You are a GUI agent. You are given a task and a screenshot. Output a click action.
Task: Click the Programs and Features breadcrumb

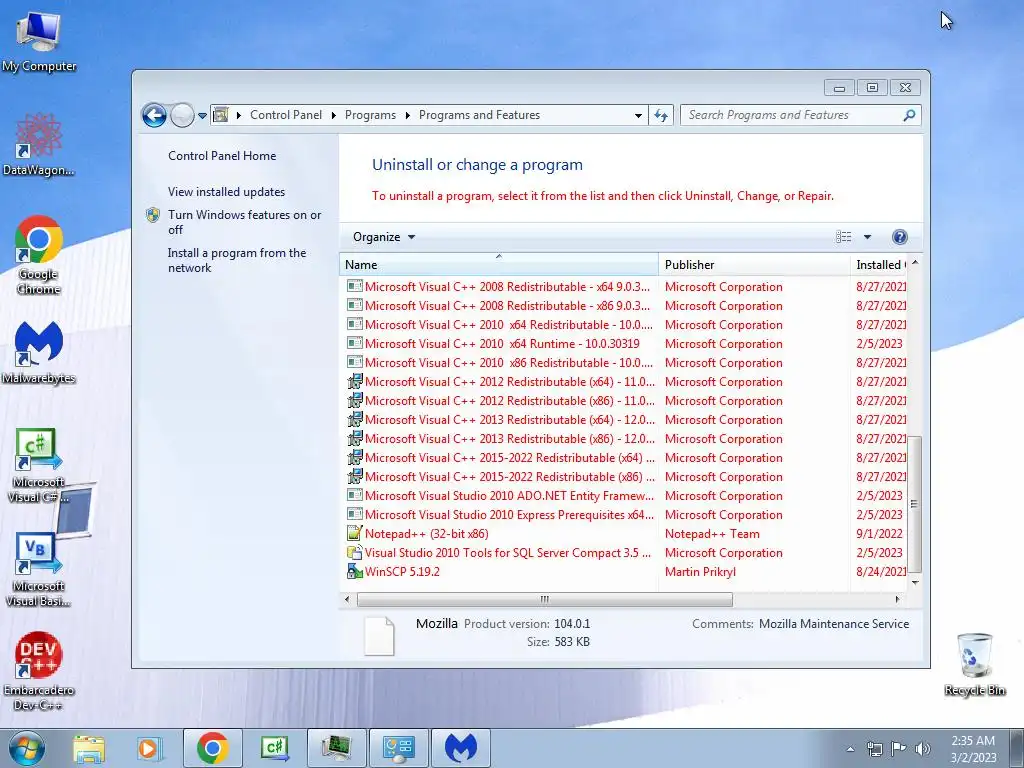click(479, 115)
